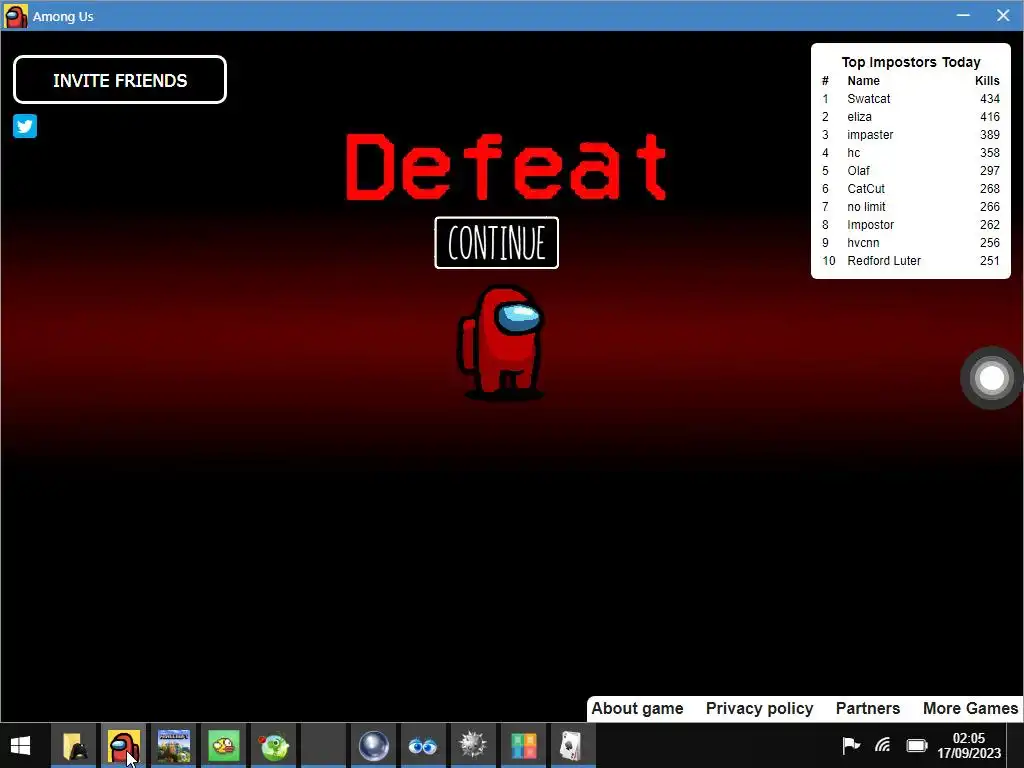
Task: Select no limit in the leaderboard
Action: [866, 206]
